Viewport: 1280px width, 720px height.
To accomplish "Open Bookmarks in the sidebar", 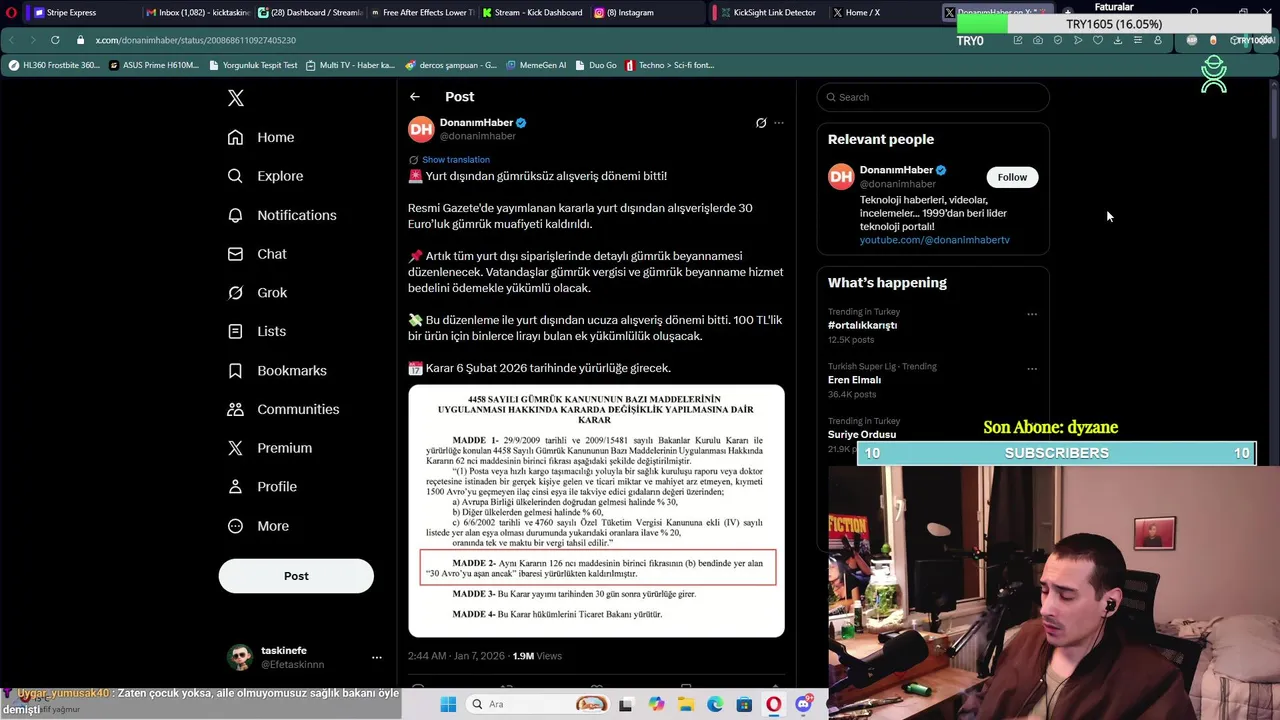I will pos(277,370).
